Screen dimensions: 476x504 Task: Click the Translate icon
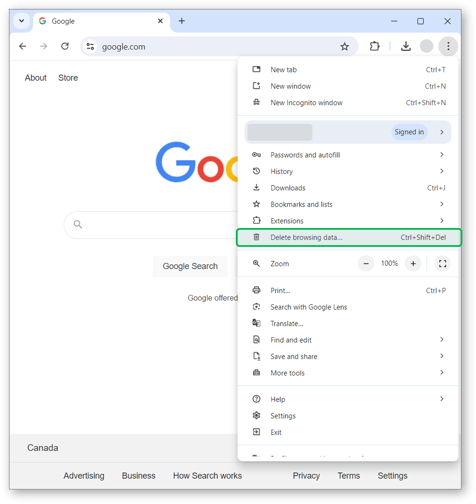(x=256, y=323)
